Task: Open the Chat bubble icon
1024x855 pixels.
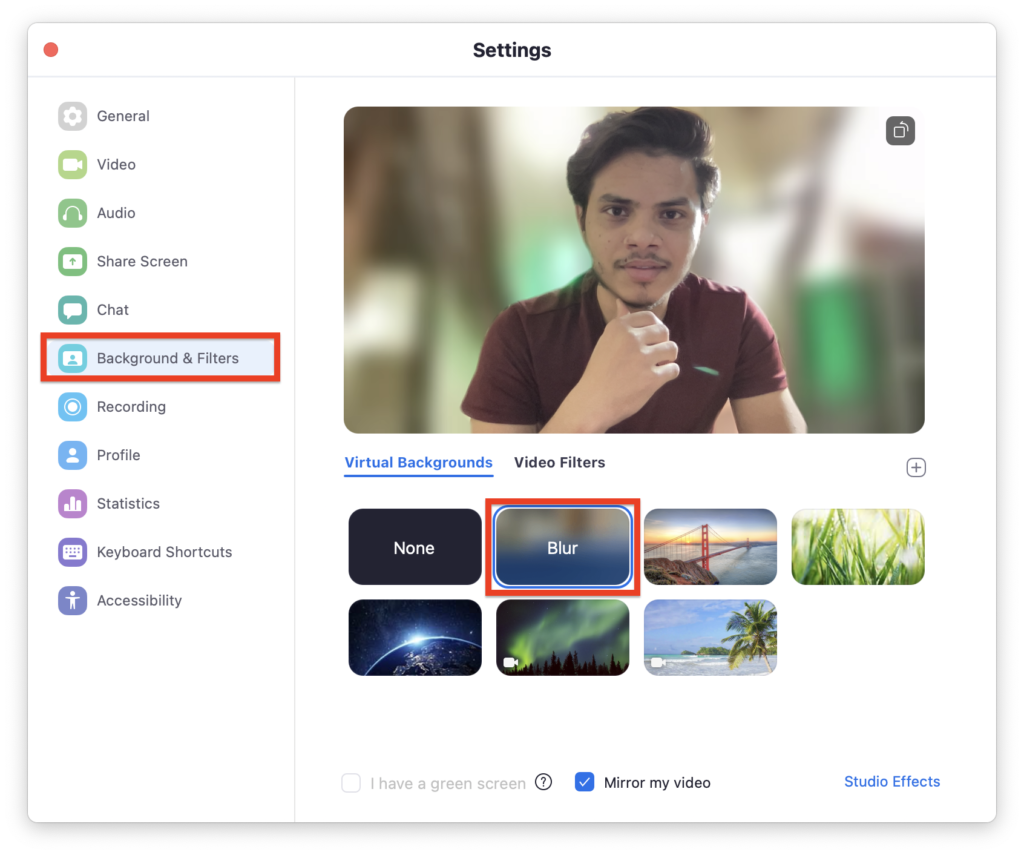Action: pos(72,310)
